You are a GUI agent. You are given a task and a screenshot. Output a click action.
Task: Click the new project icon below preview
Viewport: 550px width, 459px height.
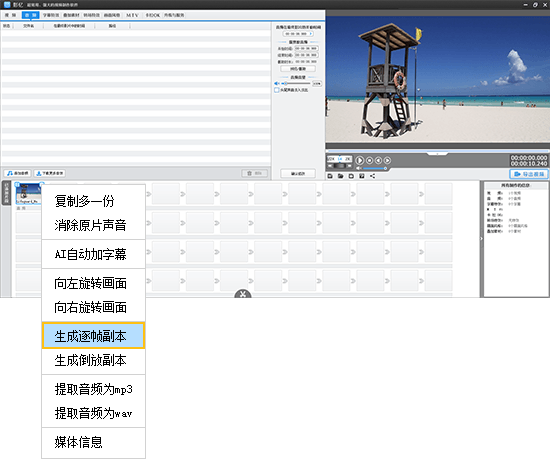[x=330, y=176]
